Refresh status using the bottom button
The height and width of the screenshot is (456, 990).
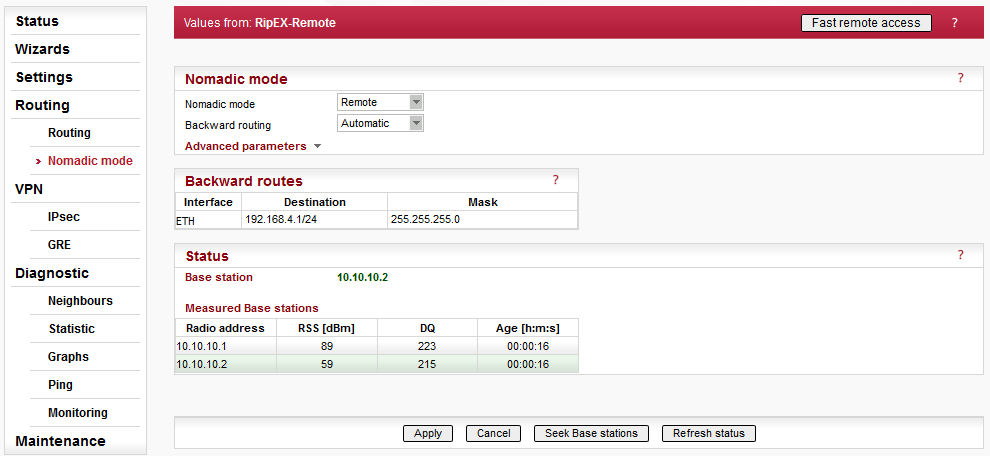(708, 433)
